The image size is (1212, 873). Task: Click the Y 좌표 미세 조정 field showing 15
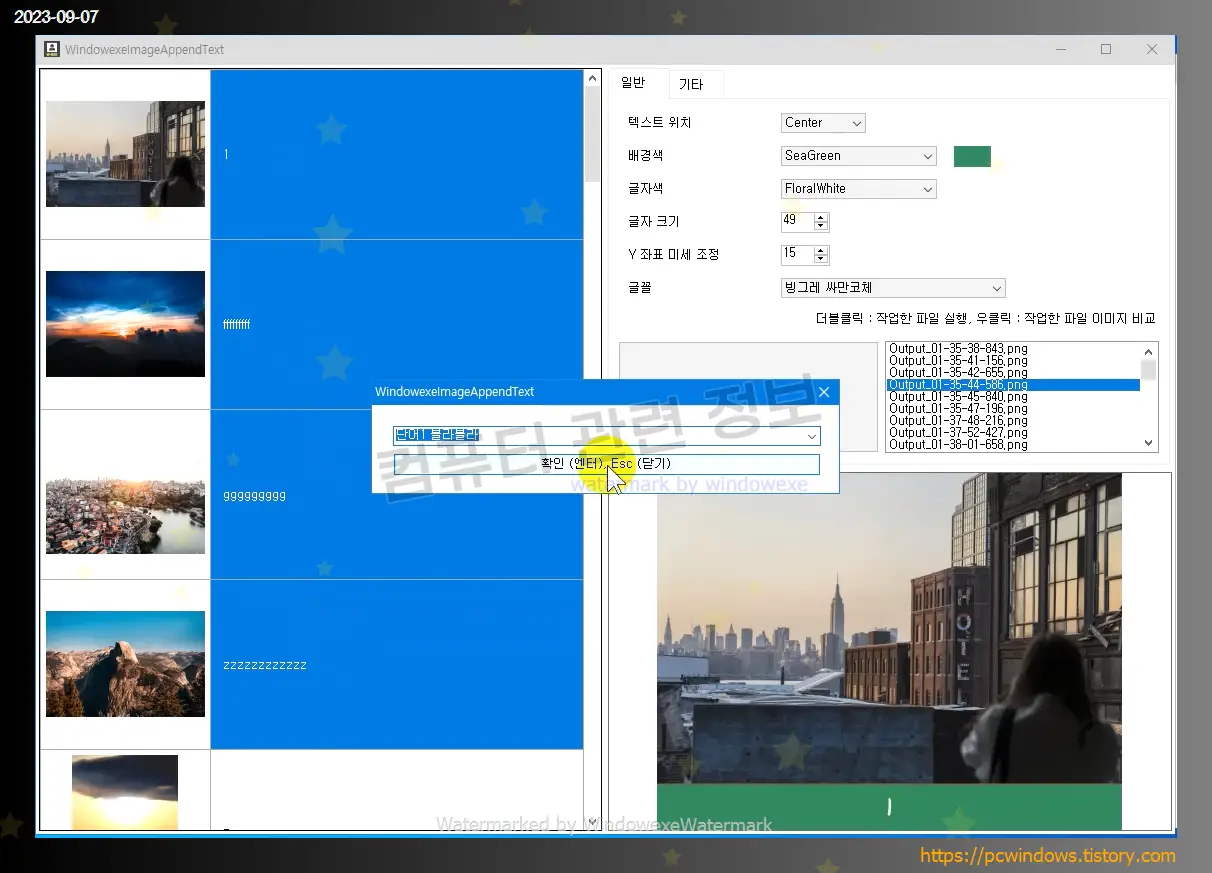797,255
